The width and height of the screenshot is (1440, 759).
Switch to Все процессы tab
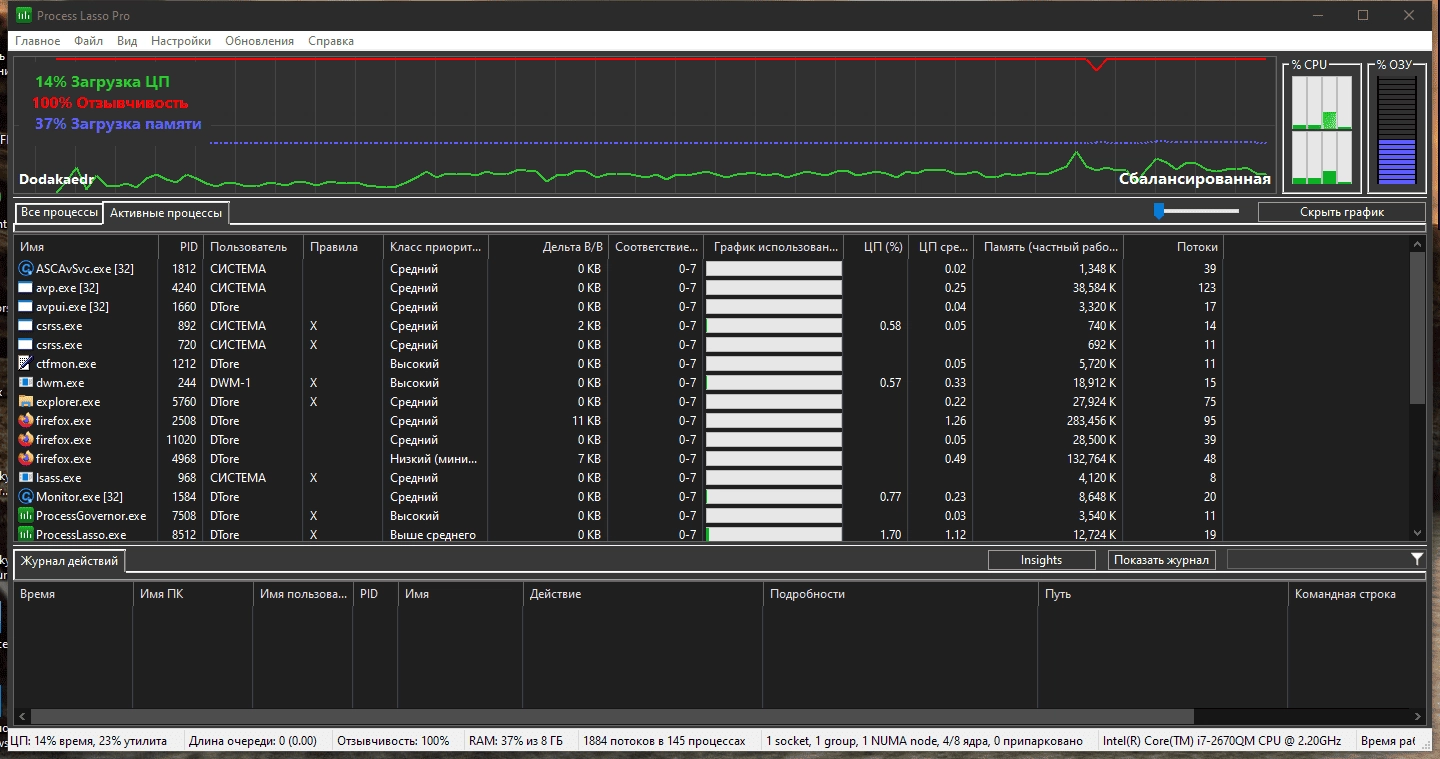[60, 213]
